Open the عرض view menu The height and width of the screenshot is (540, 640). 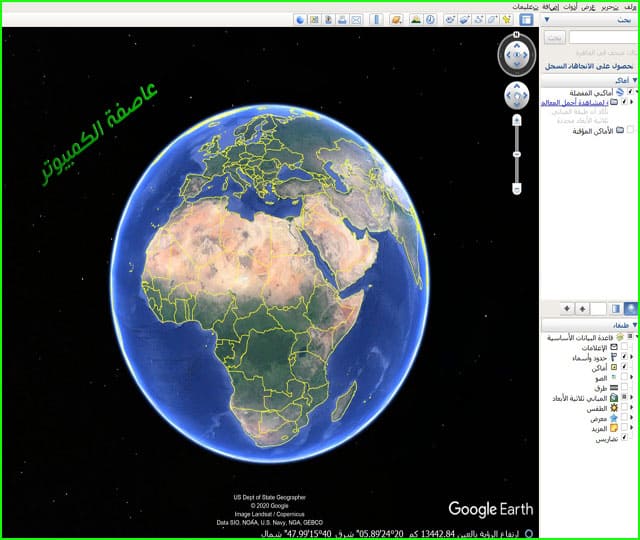tap(588, 7)
